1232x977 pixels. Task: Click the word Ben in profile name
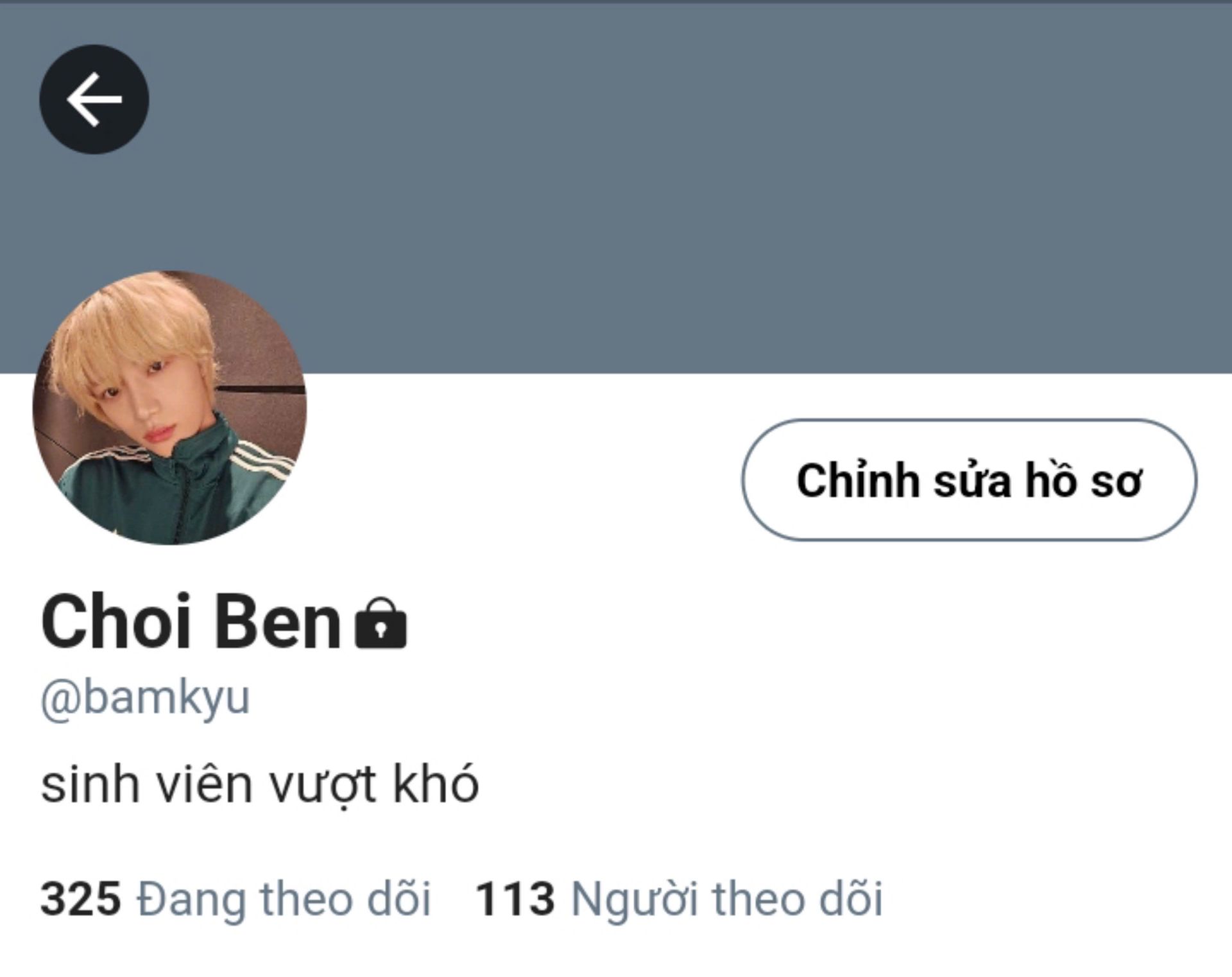pos(277,622)
